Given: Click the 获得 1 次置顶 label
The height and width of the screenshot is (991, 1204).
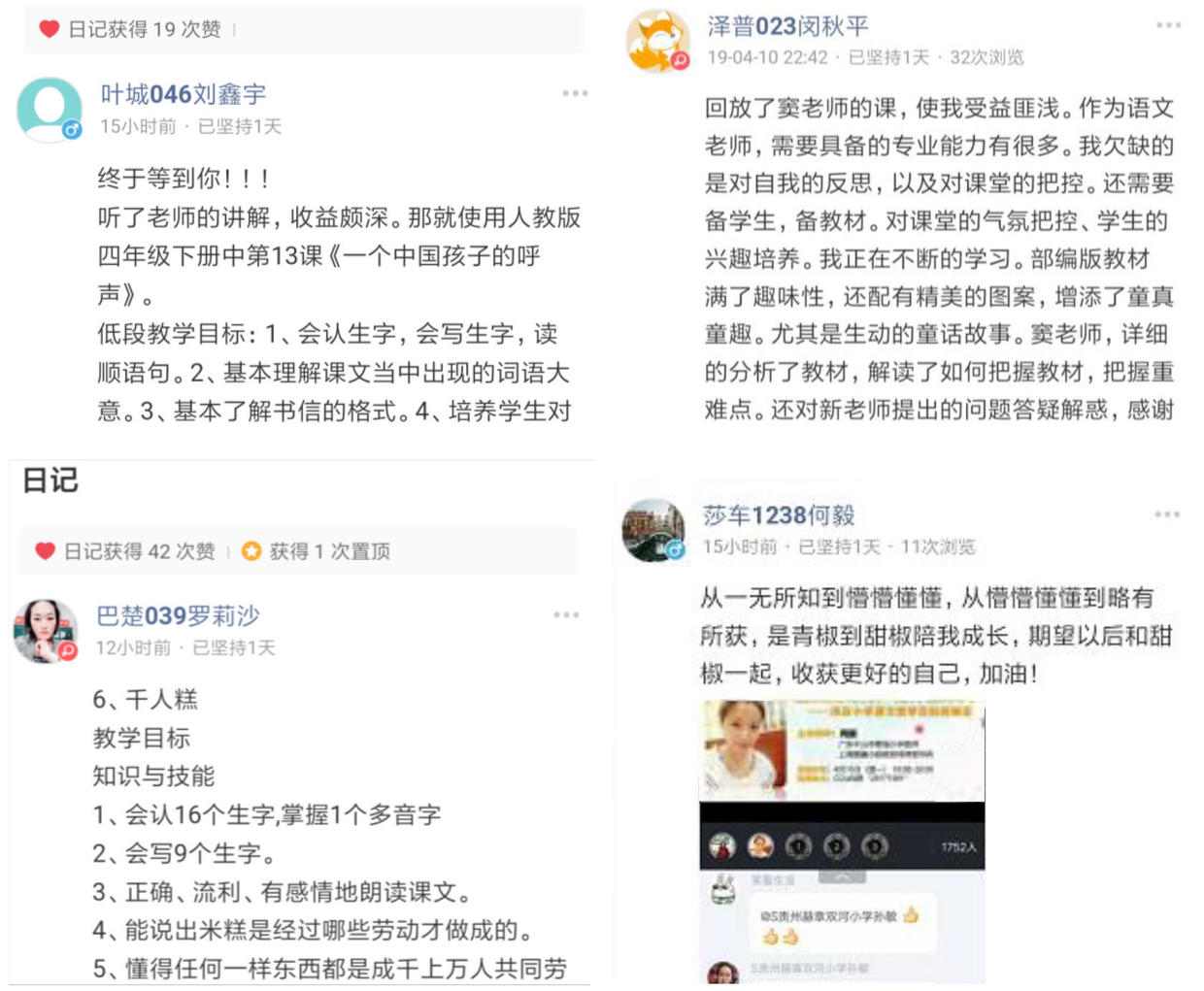Looking at the screenshot, I should [329, 551].
